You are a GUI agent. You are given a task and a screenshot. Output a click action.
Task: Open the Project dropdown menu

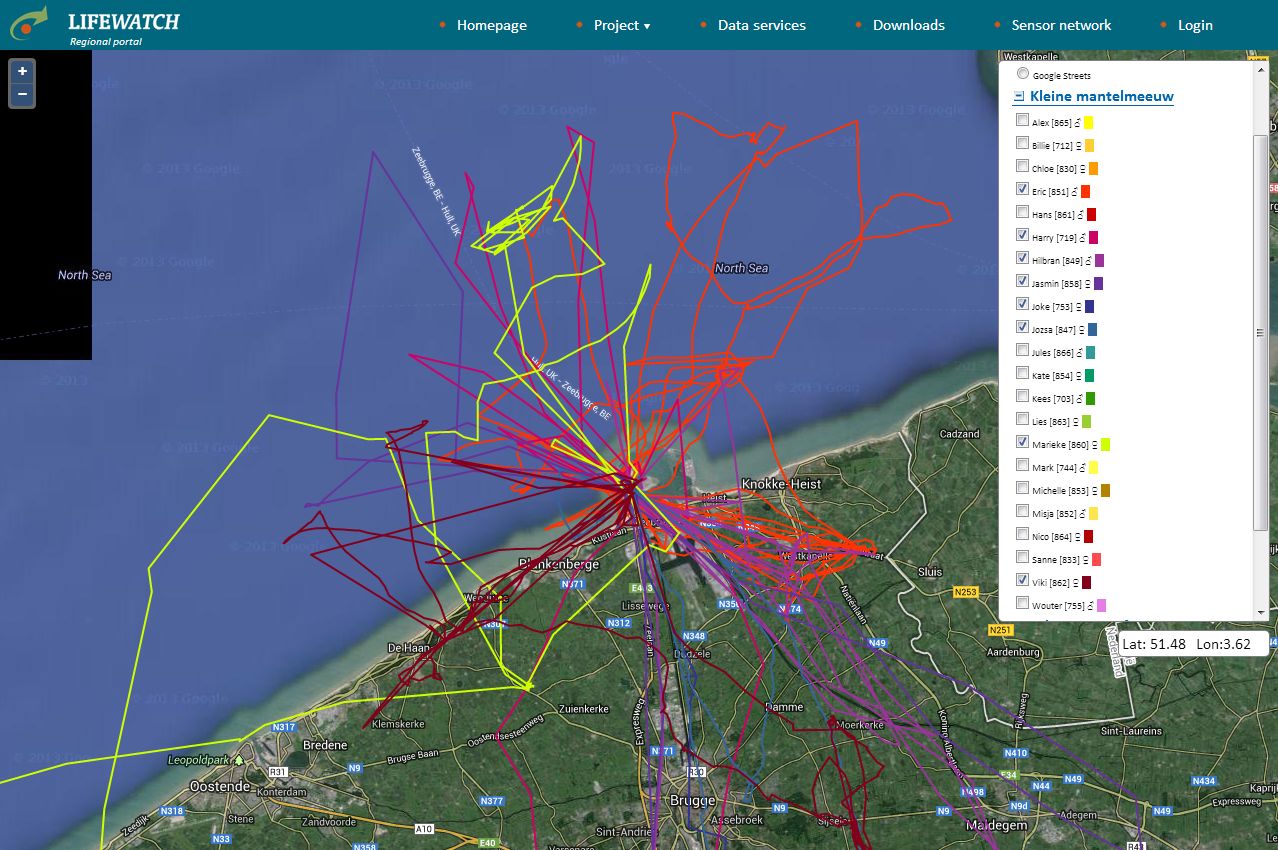[x=621, y=25]
